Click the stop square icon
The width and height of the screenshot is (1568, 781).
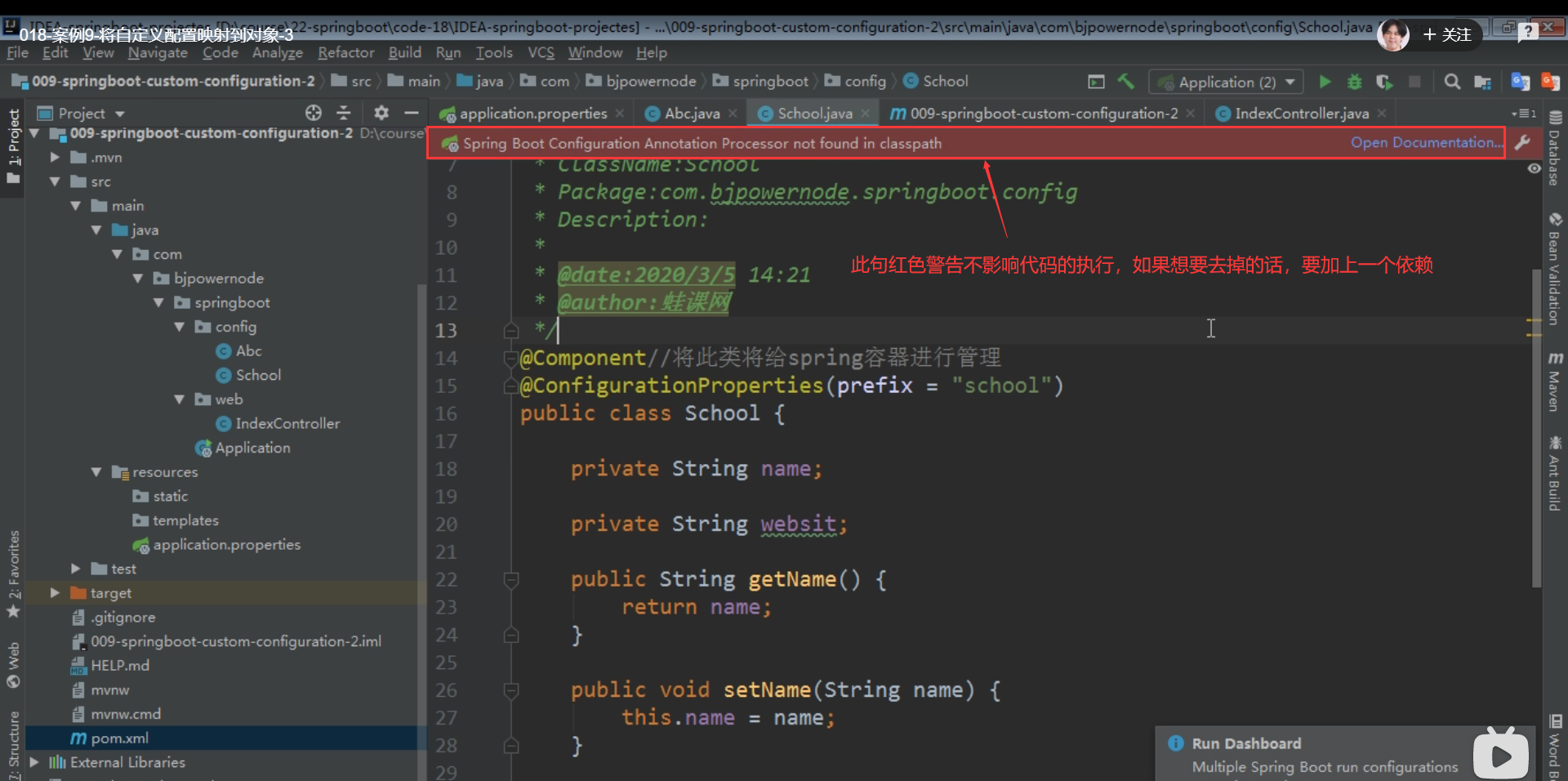[x=1414, y=82]
